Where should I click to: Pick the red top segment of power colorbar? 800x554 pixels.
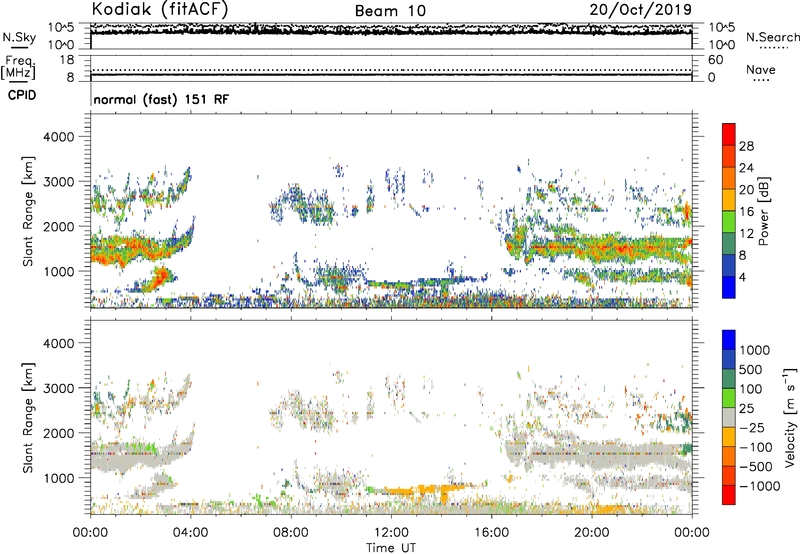click(x=729, y=134)
